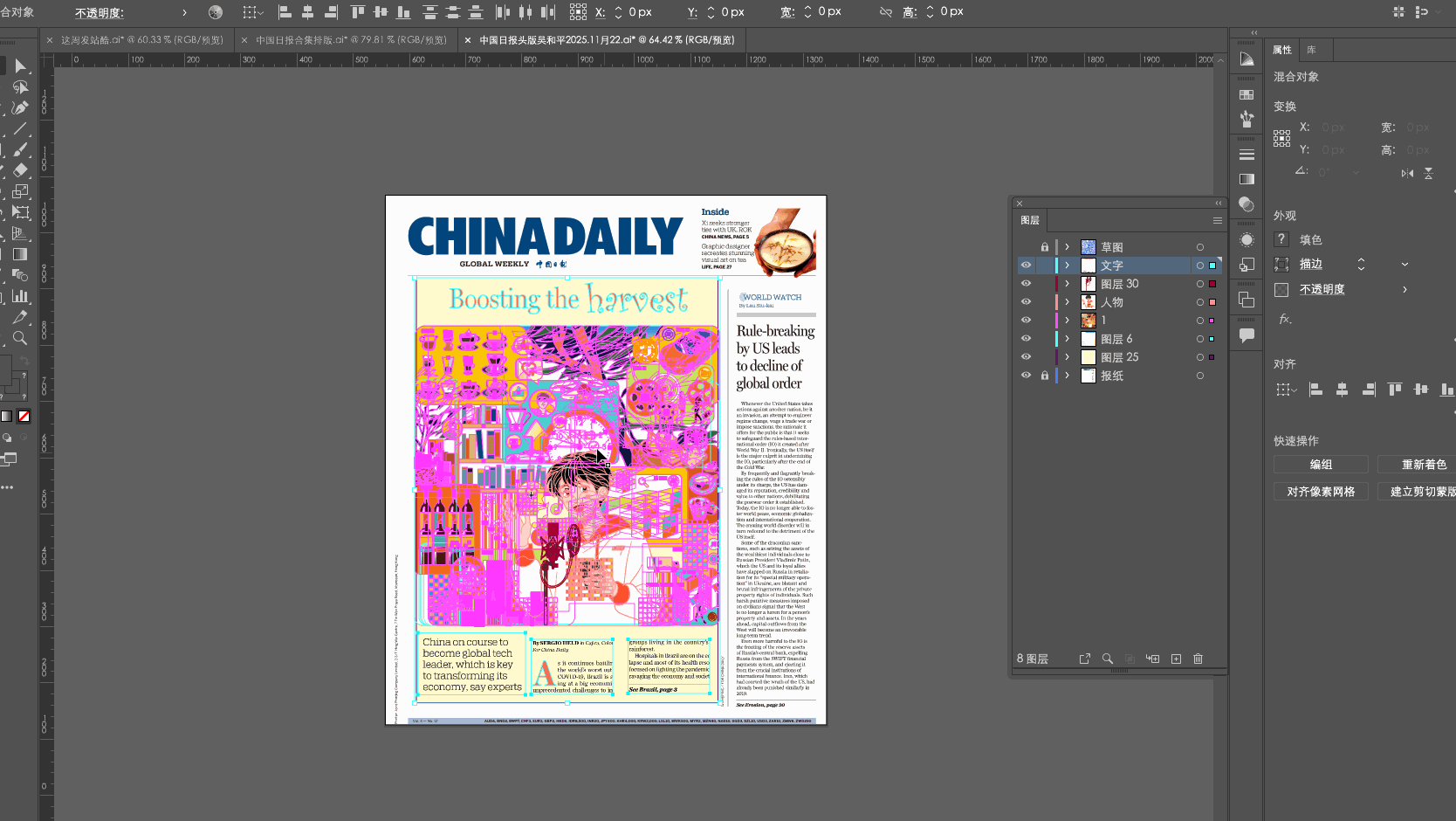Click the reference point grid icon beside X field

tap(578, 12)
